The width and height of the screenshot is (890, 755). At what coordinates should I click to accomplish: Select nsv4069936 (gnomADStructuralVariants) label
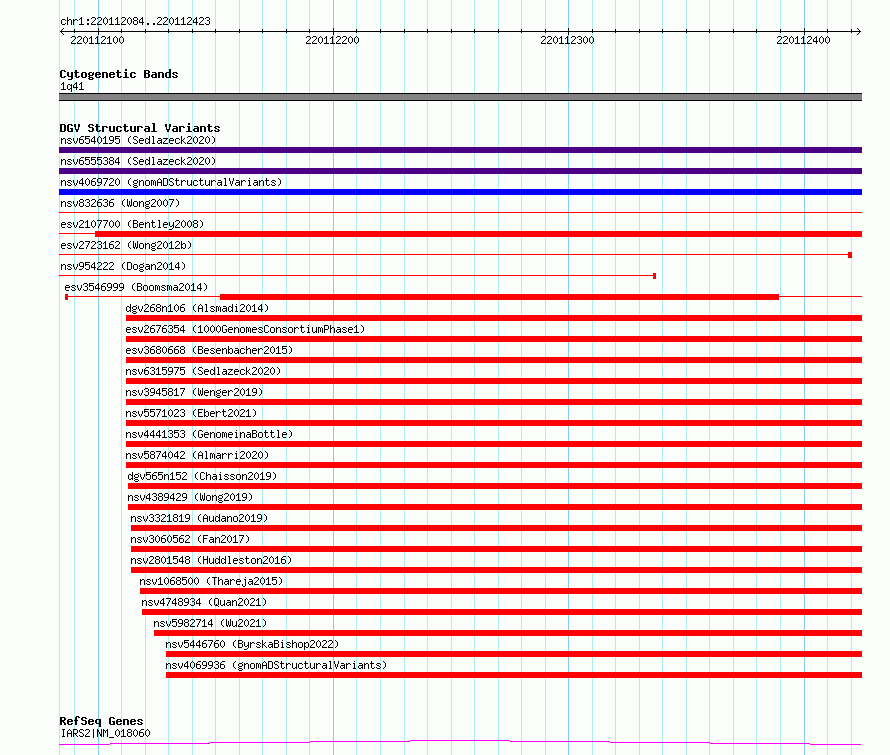pyautogui.click(x=276, y=665)
